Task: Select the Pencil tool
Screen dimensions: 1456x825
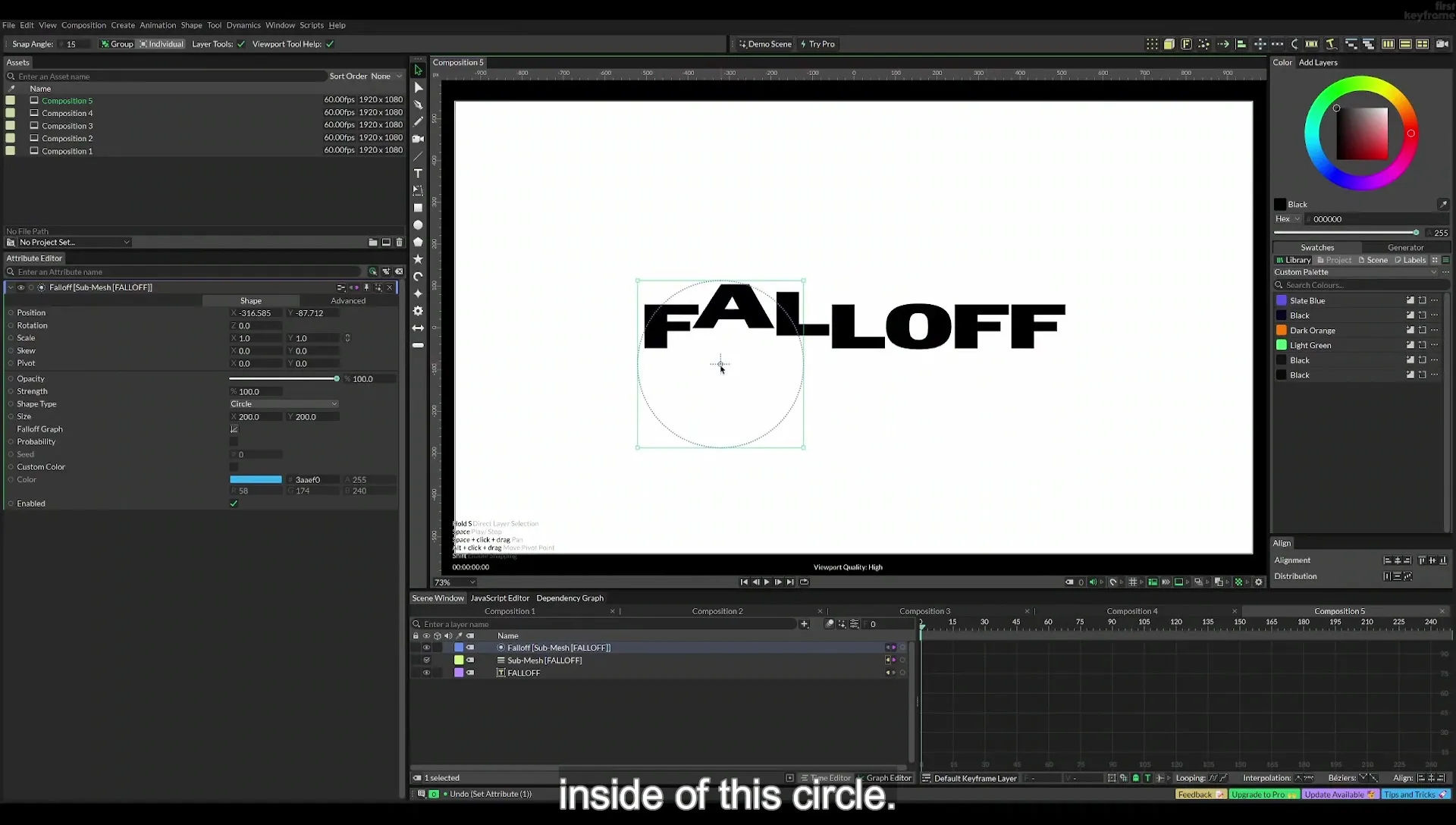Action: coord(418,121)
